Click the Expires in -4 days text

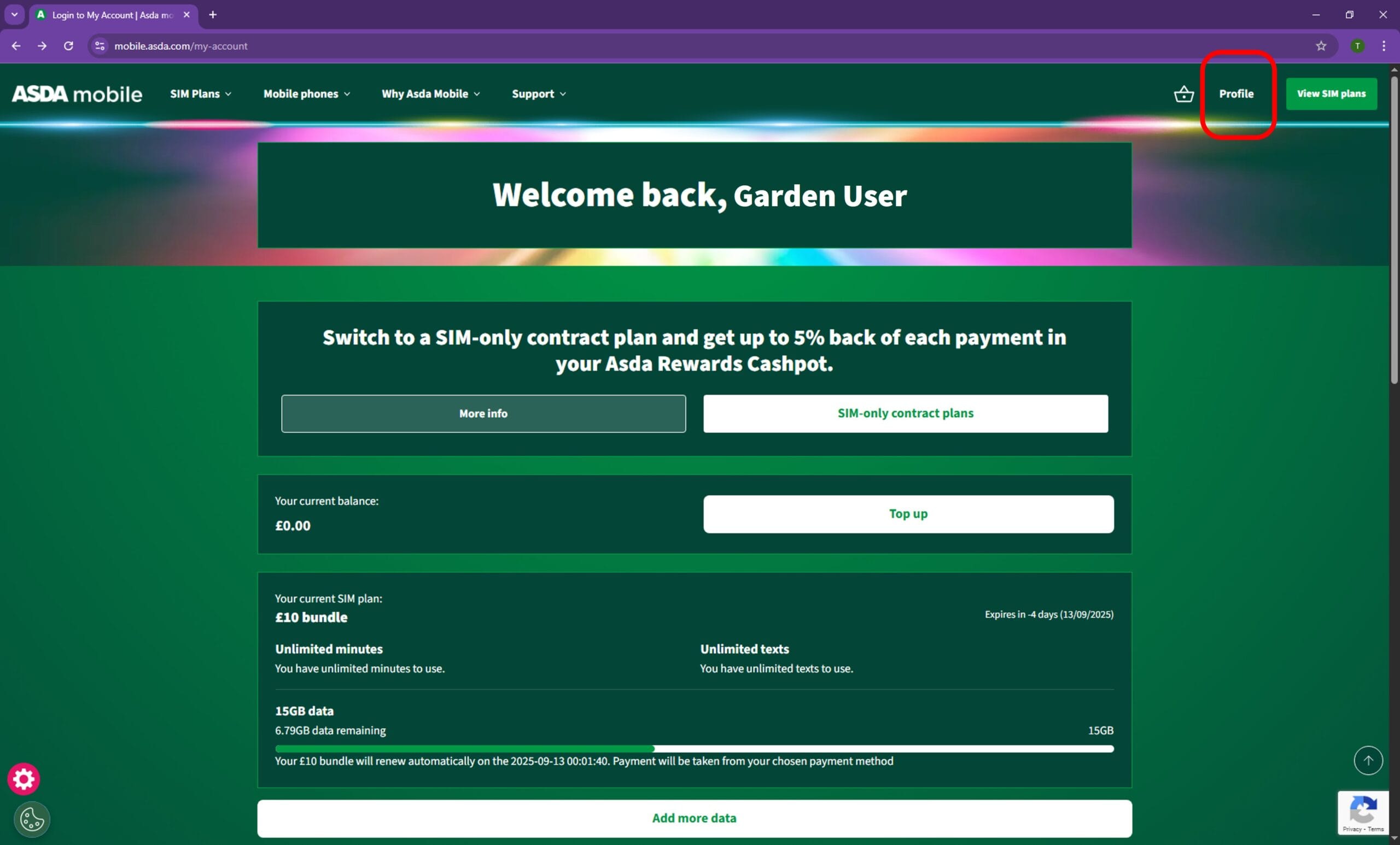1048,614
